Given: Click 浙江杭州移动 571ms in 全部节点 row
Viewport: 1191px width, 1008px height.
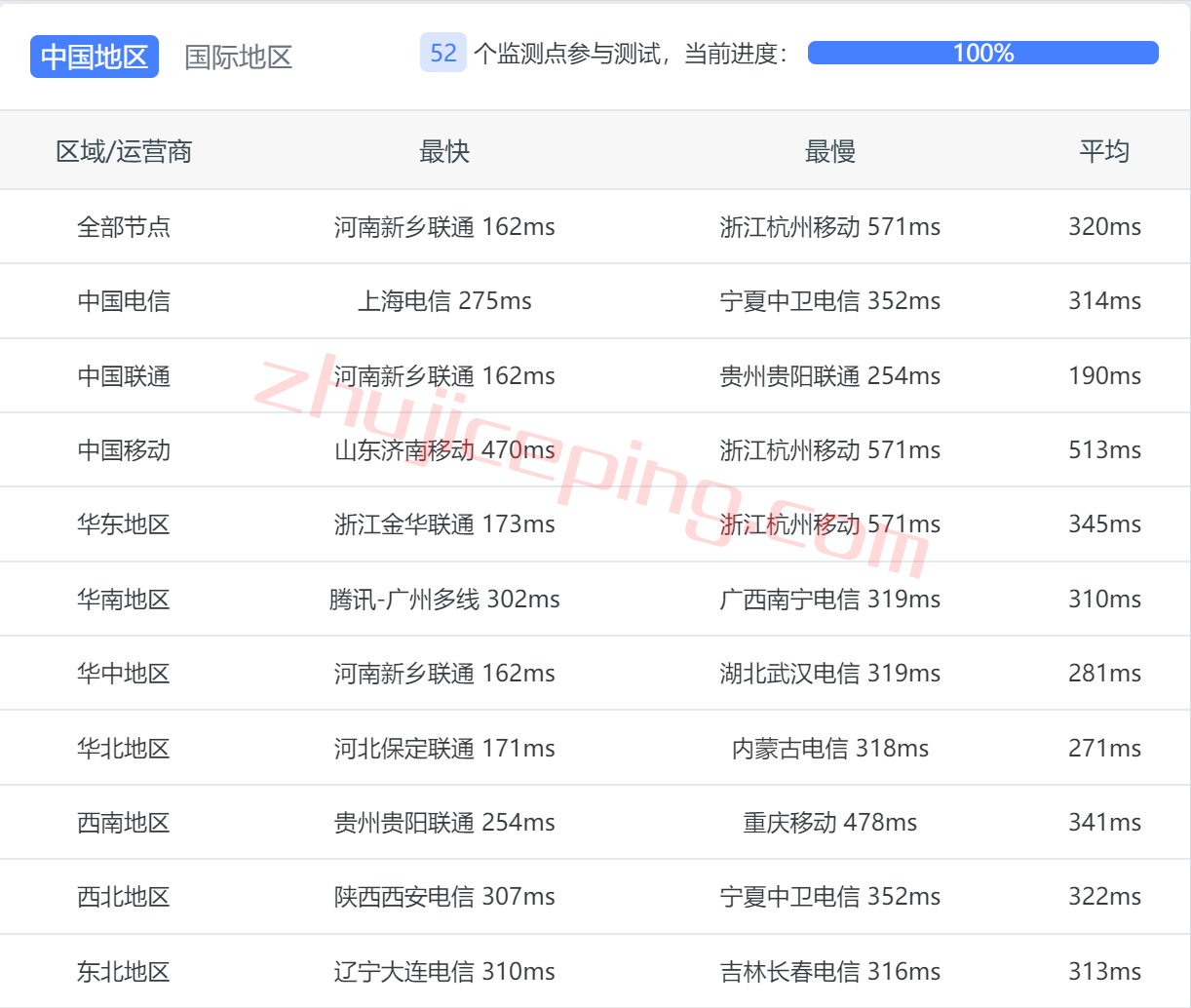Looking at the screenshot, I should pos(830,226).
